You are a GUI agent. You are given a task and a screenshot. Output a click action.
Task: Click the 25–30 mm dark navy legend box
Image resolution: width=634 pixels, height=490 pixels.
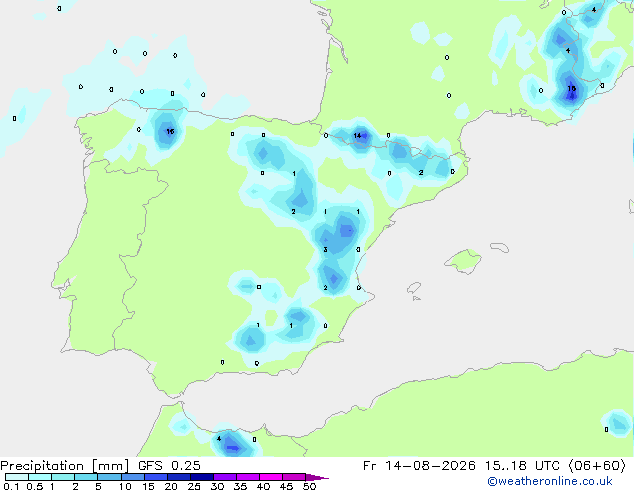click(x=201, y=477)
